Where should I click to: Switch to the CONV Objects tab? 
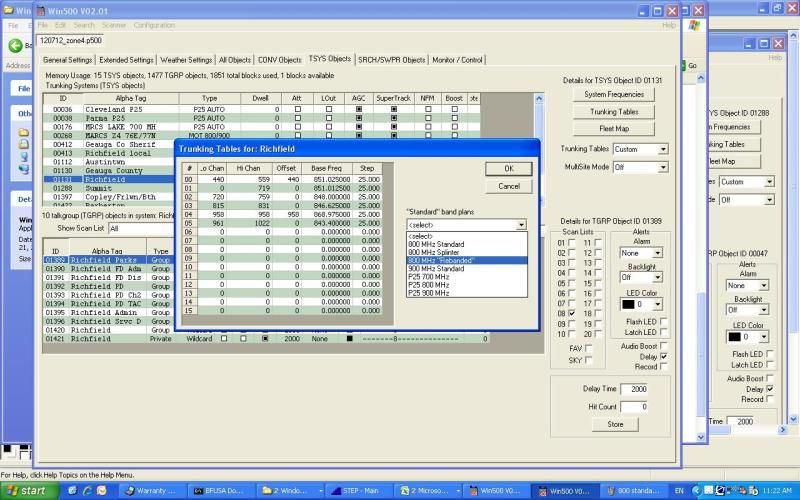click(x=280, y=60)
